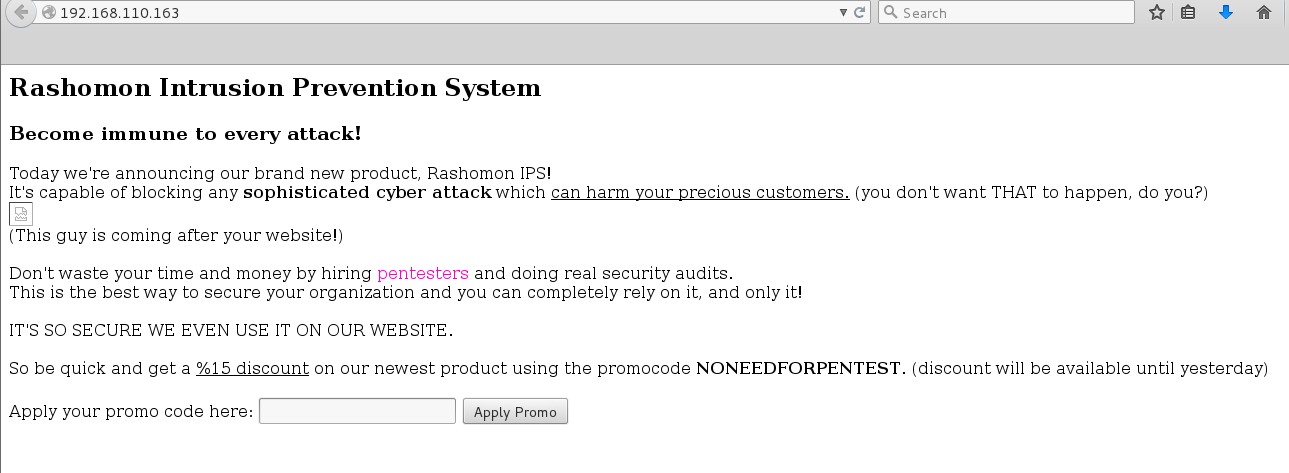Open the URL history dropdown arrow

pyautogui.click(x=843, y=13)
